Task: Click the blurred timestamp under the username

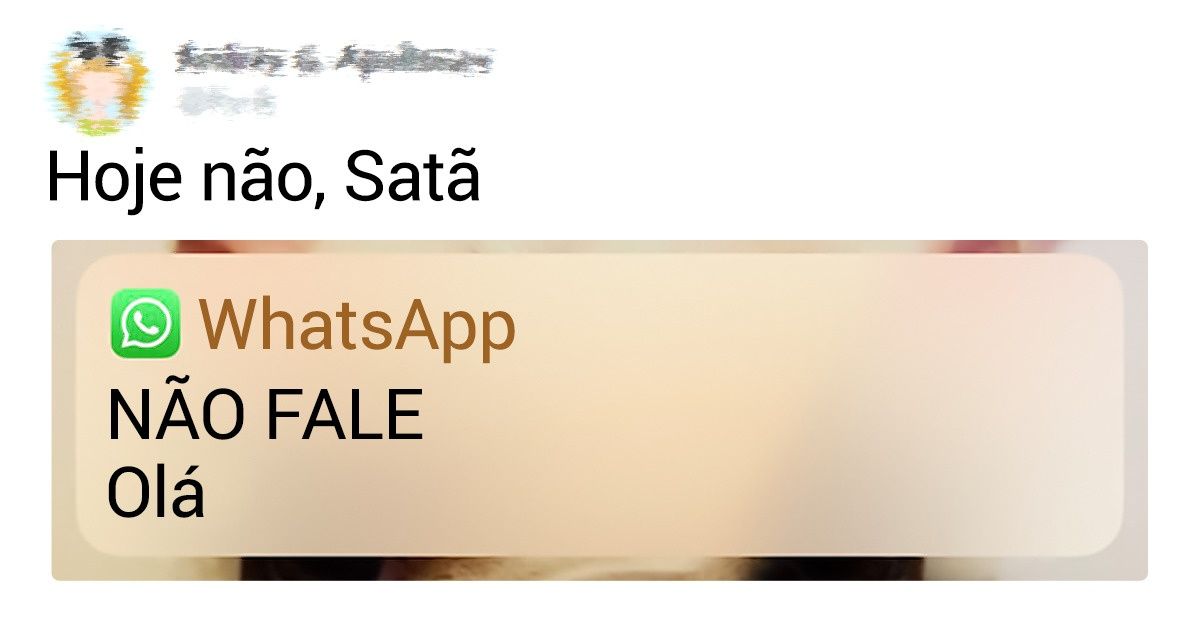Action: point(226,99)
